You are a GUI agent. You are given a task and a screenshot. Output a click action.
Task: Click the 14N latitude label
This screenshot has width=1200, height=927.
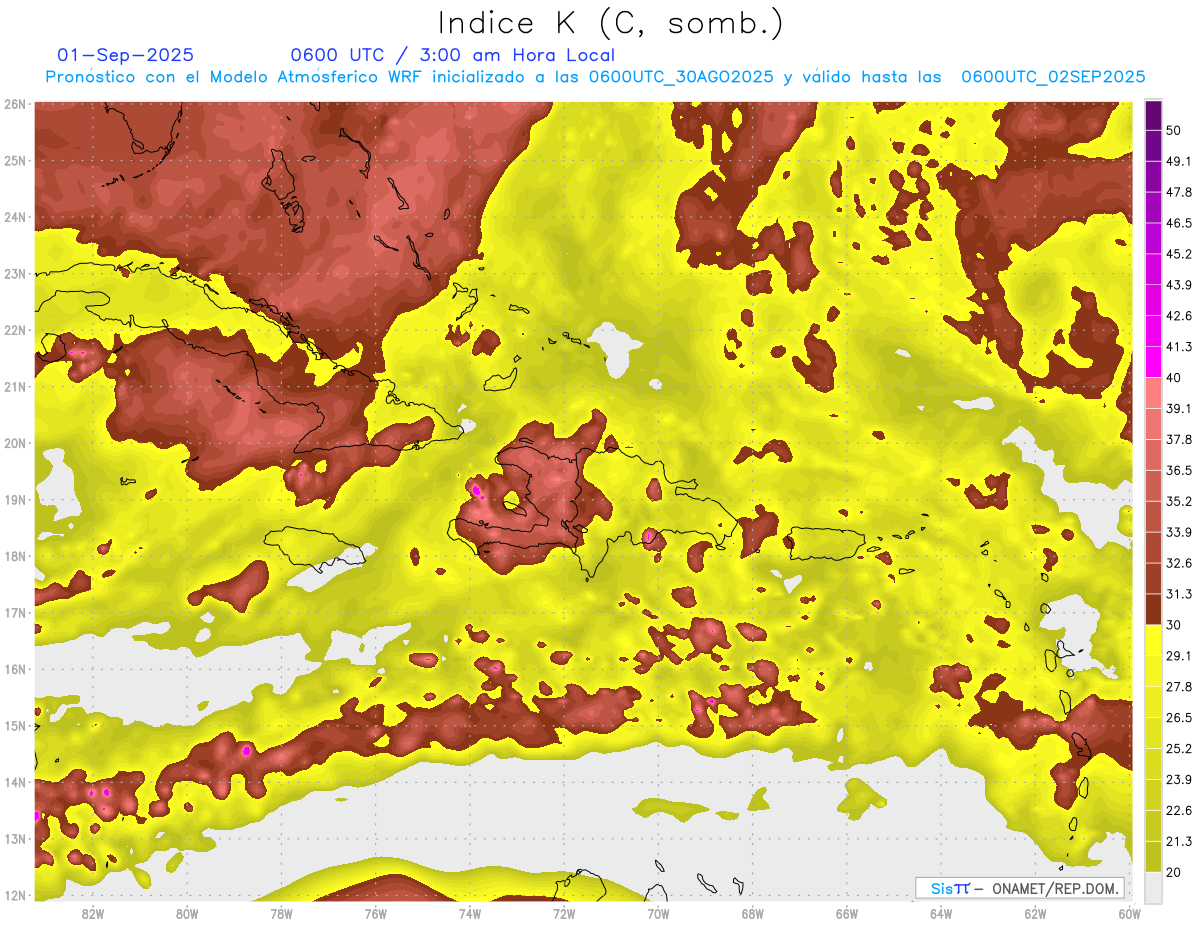click(x=15, y=782)
